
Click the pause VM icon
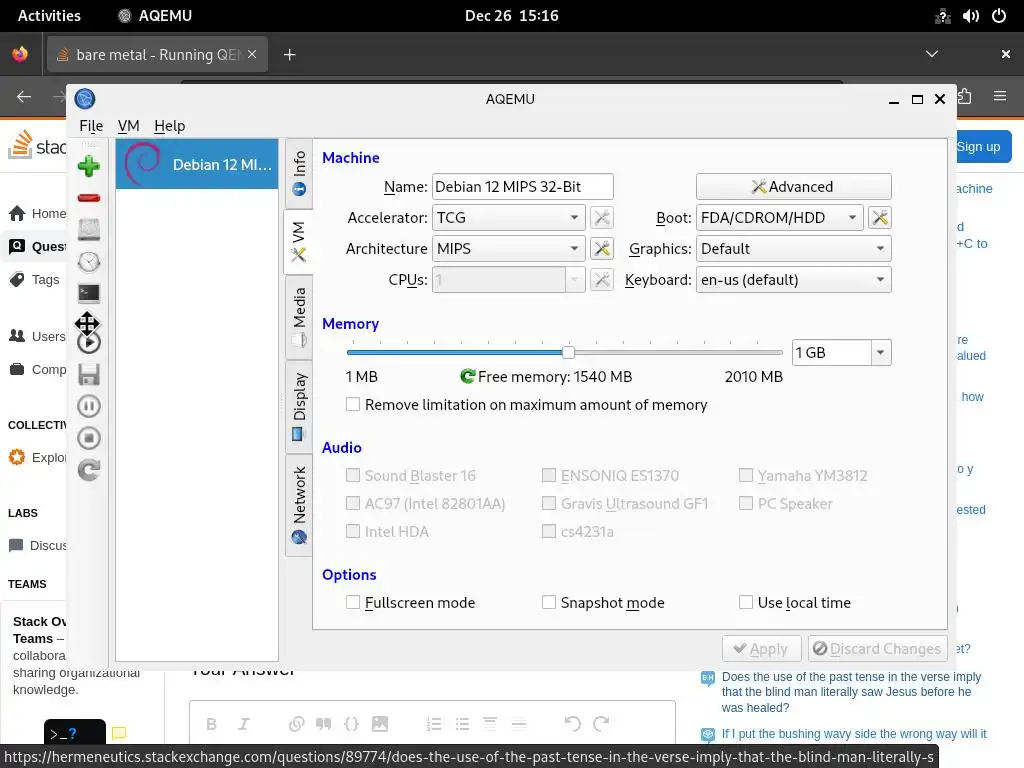coord(89,406)
